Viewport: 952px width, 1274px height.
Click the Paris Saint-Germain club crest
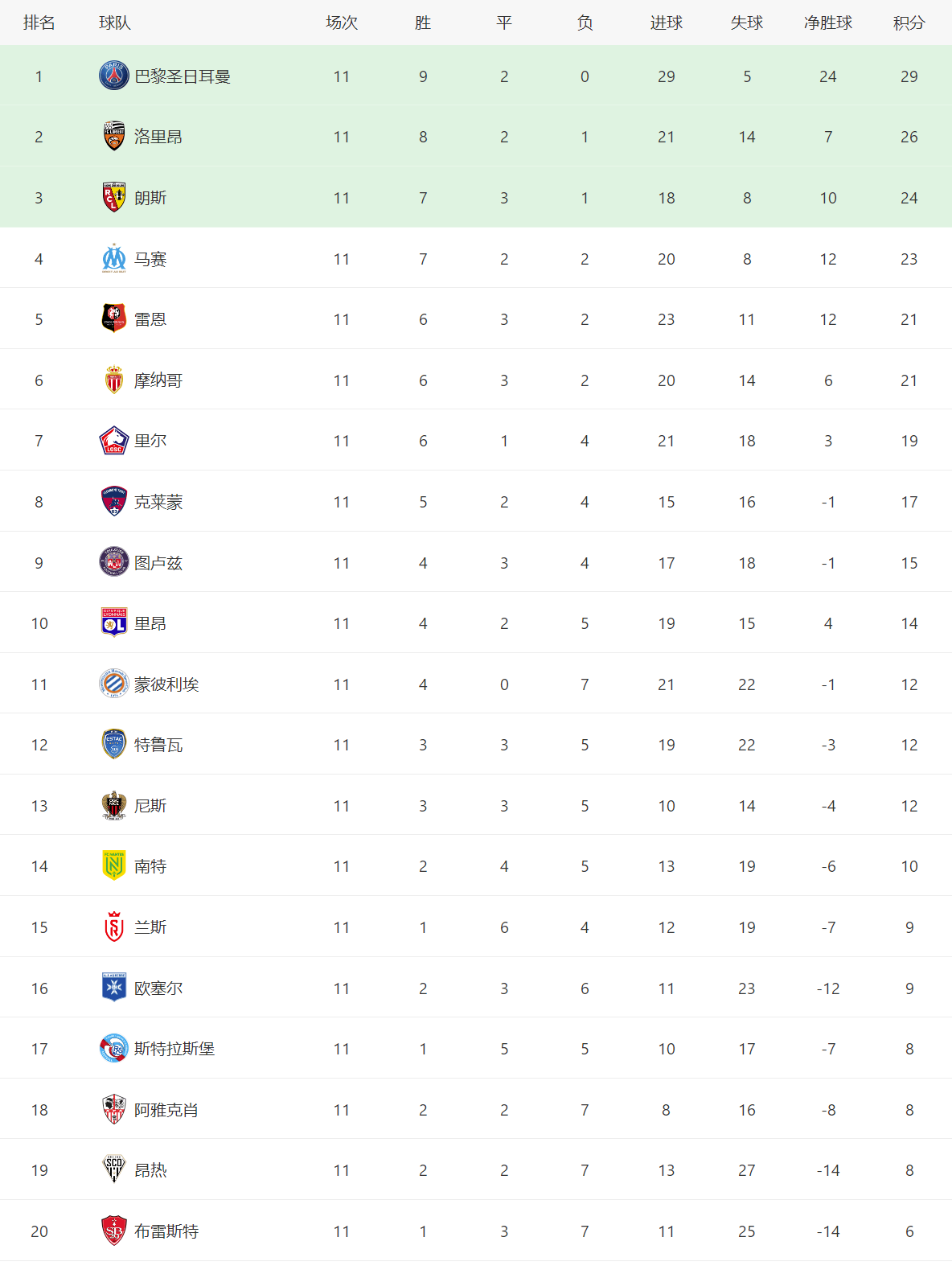tap(114, 76)
